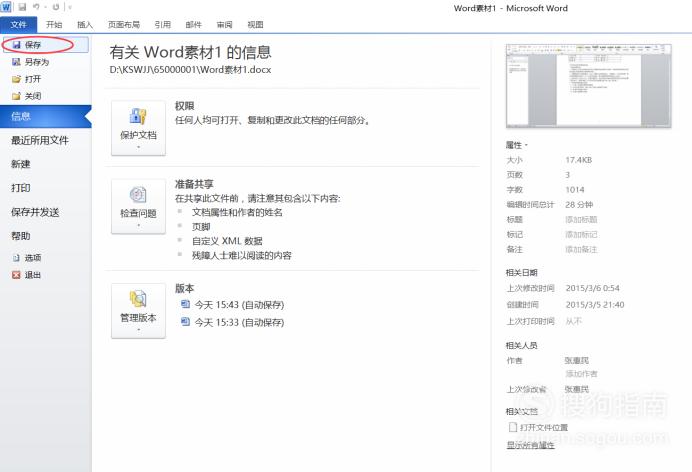The width and height of the screenshot is (692, 472).
Task: Click the Add title (添加标题) field
Action: (581, 220)
